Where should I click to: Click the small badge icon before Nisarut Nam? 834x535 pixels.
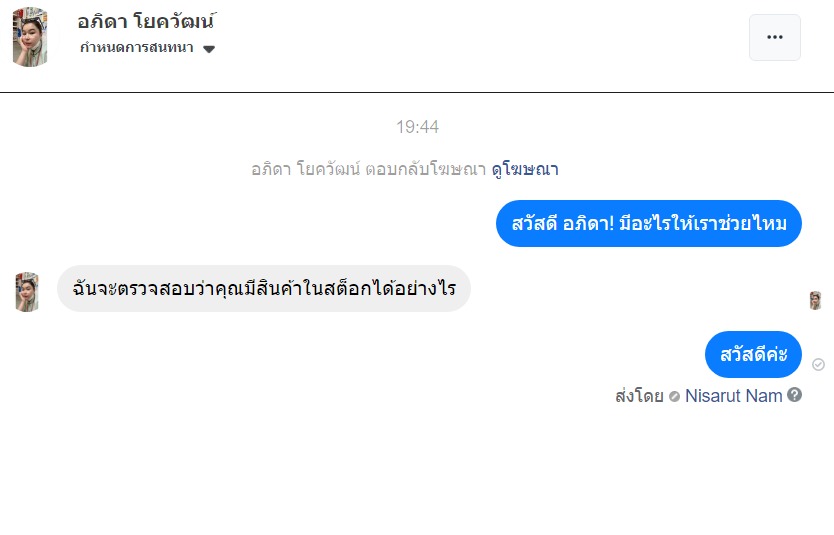[x=674, y=396]
